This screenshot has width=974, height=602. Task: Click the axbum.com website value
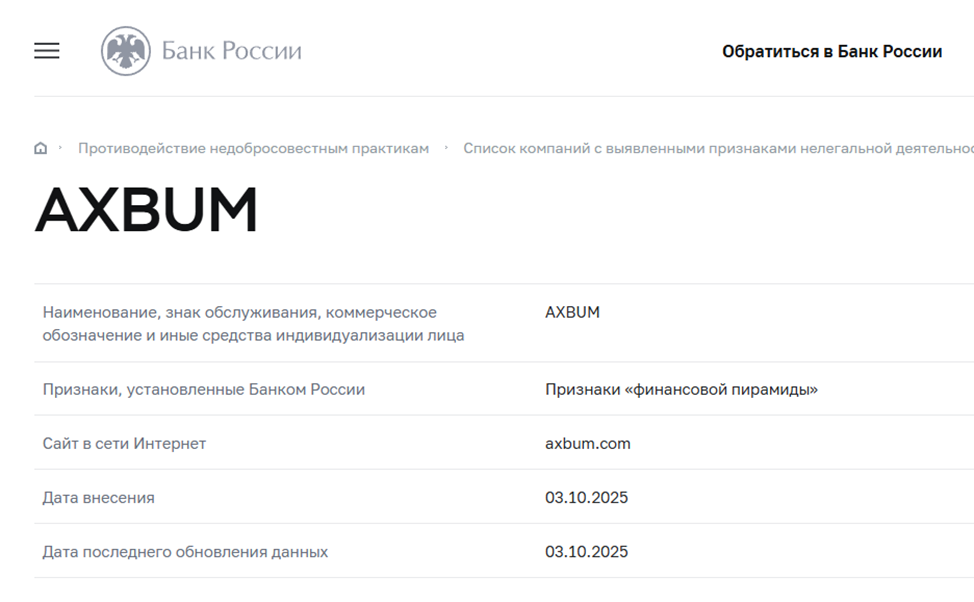tap(587, 443)
